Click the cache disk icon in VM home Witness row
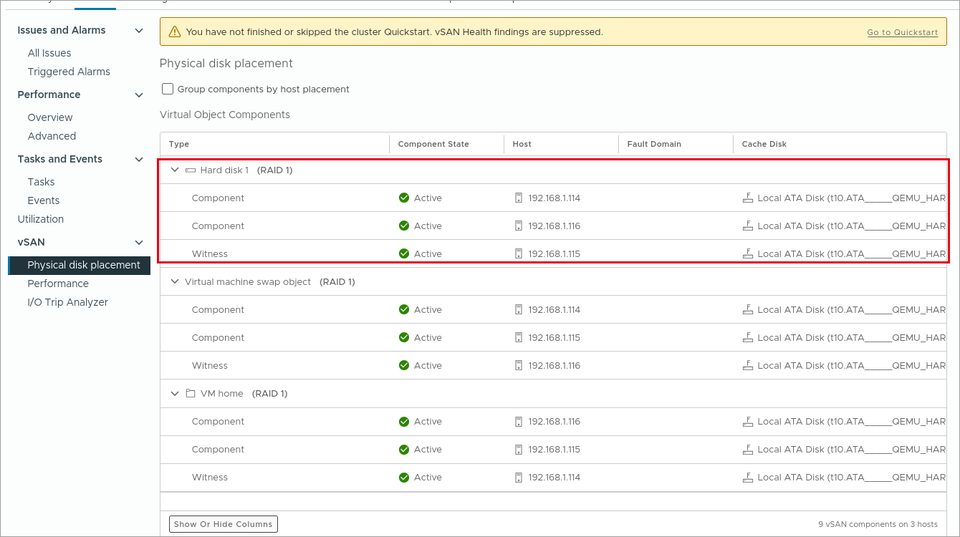The image size is (960, 537). pyautogui.click(x=748, y=478)
